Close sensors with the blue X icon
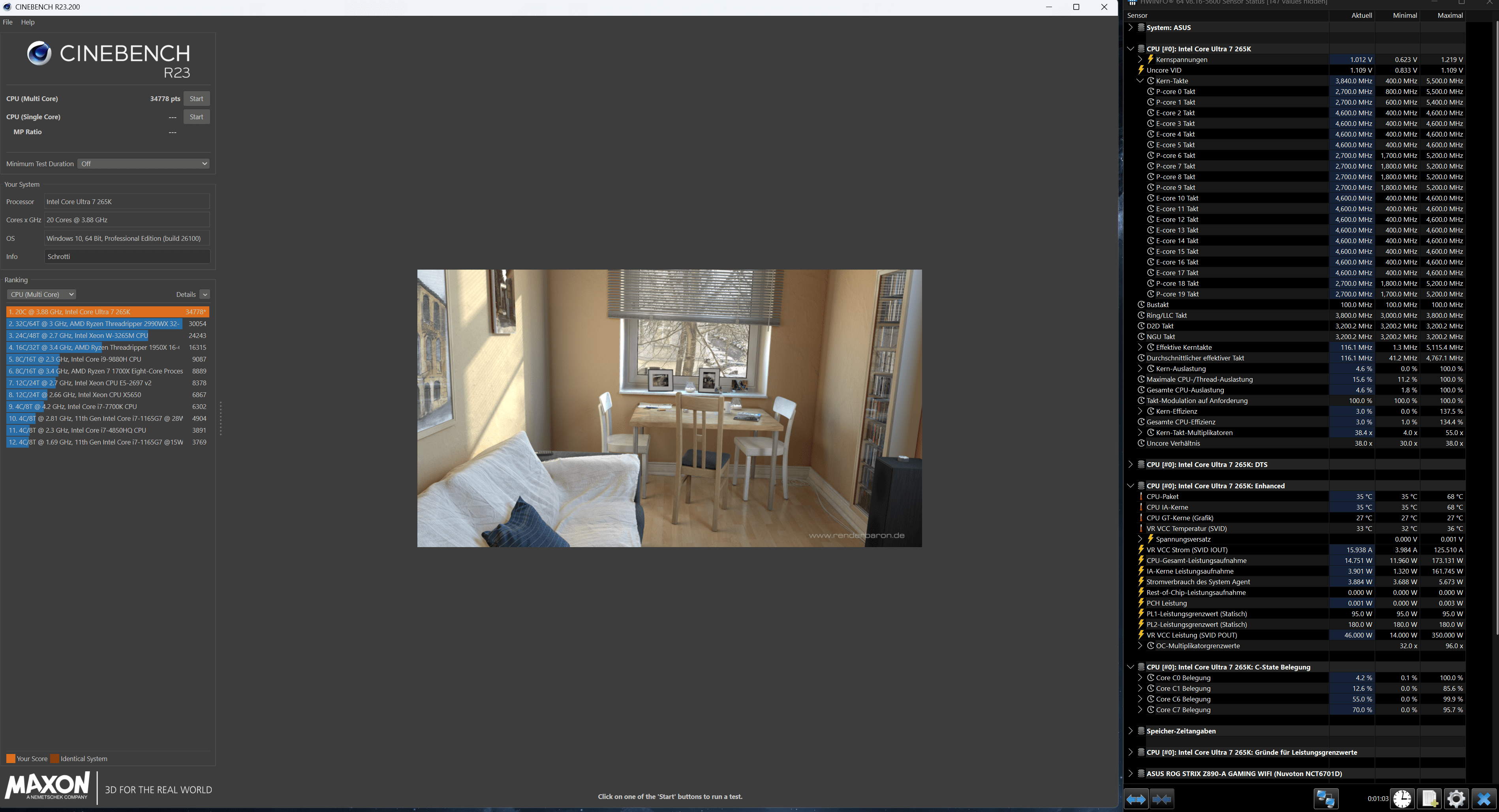 1483,799
